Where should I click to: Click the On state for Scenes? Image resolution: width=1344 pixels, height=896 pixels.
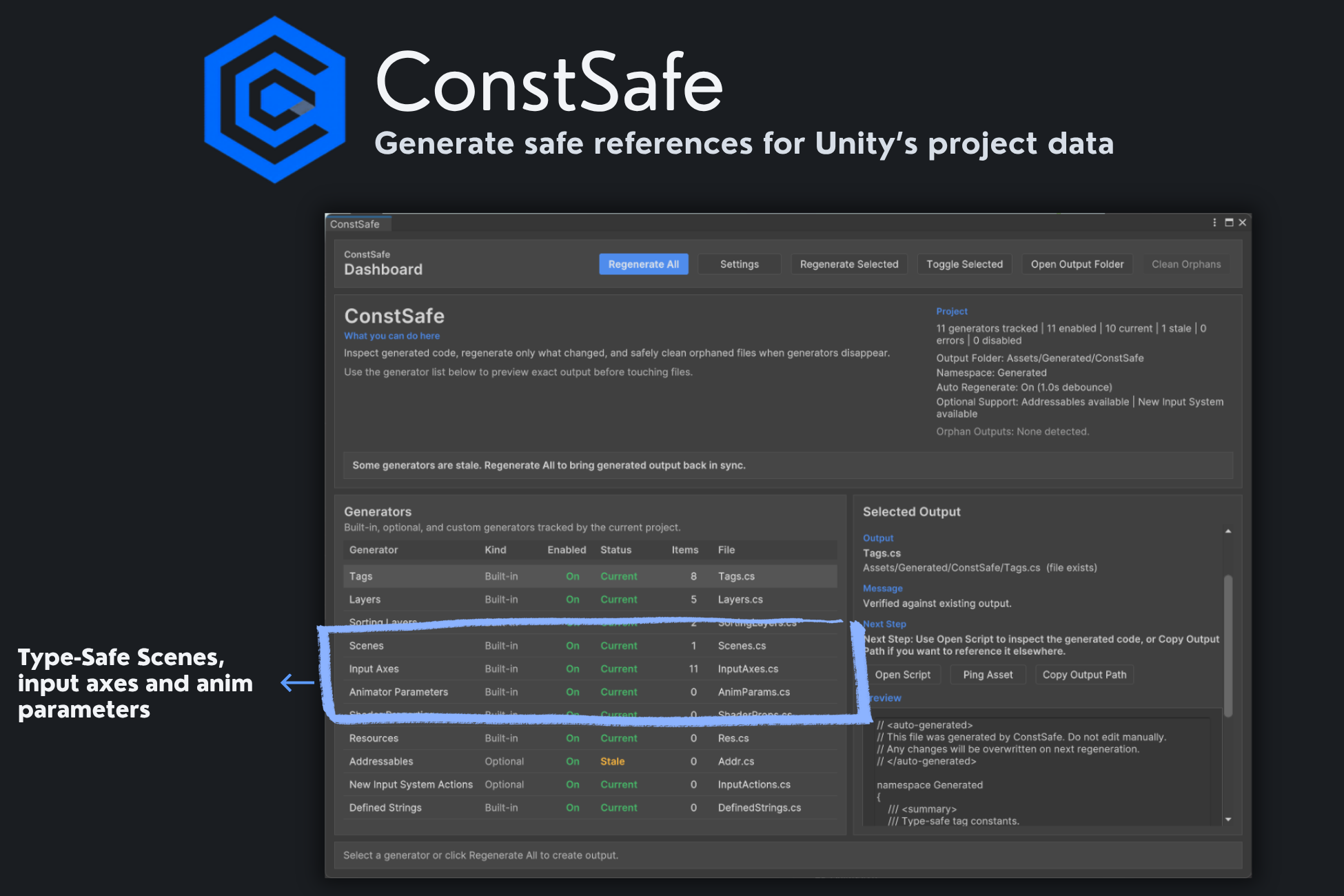(572, 646)
